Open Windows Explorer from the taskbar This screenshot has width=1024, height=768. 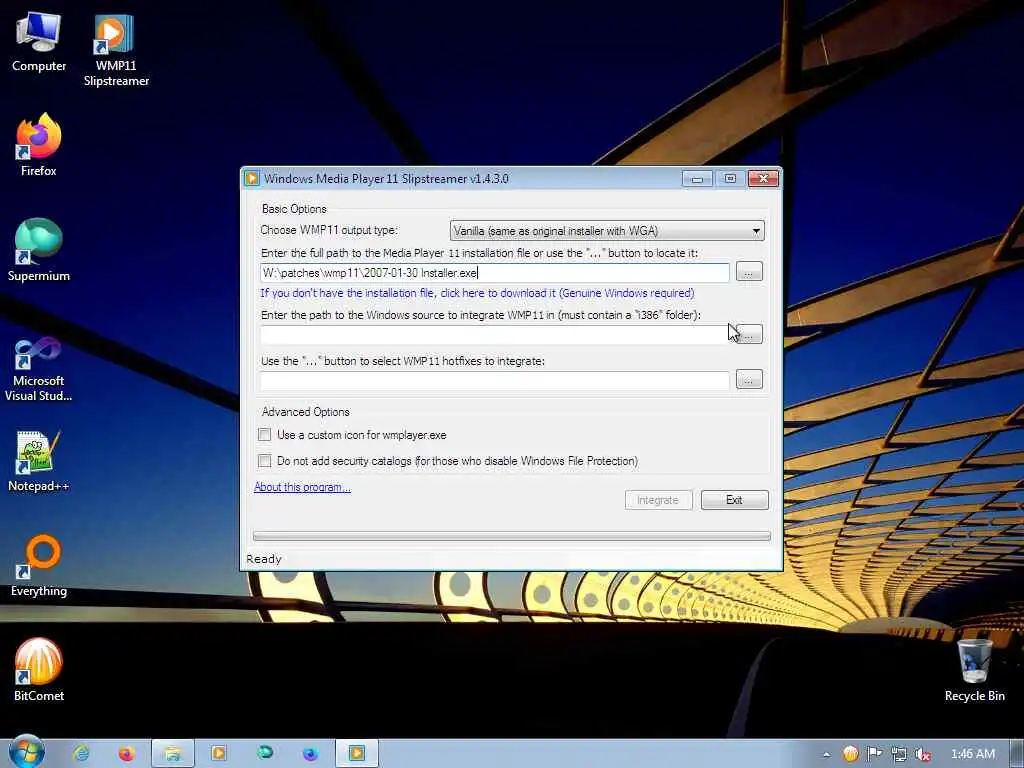pos(172,754)
